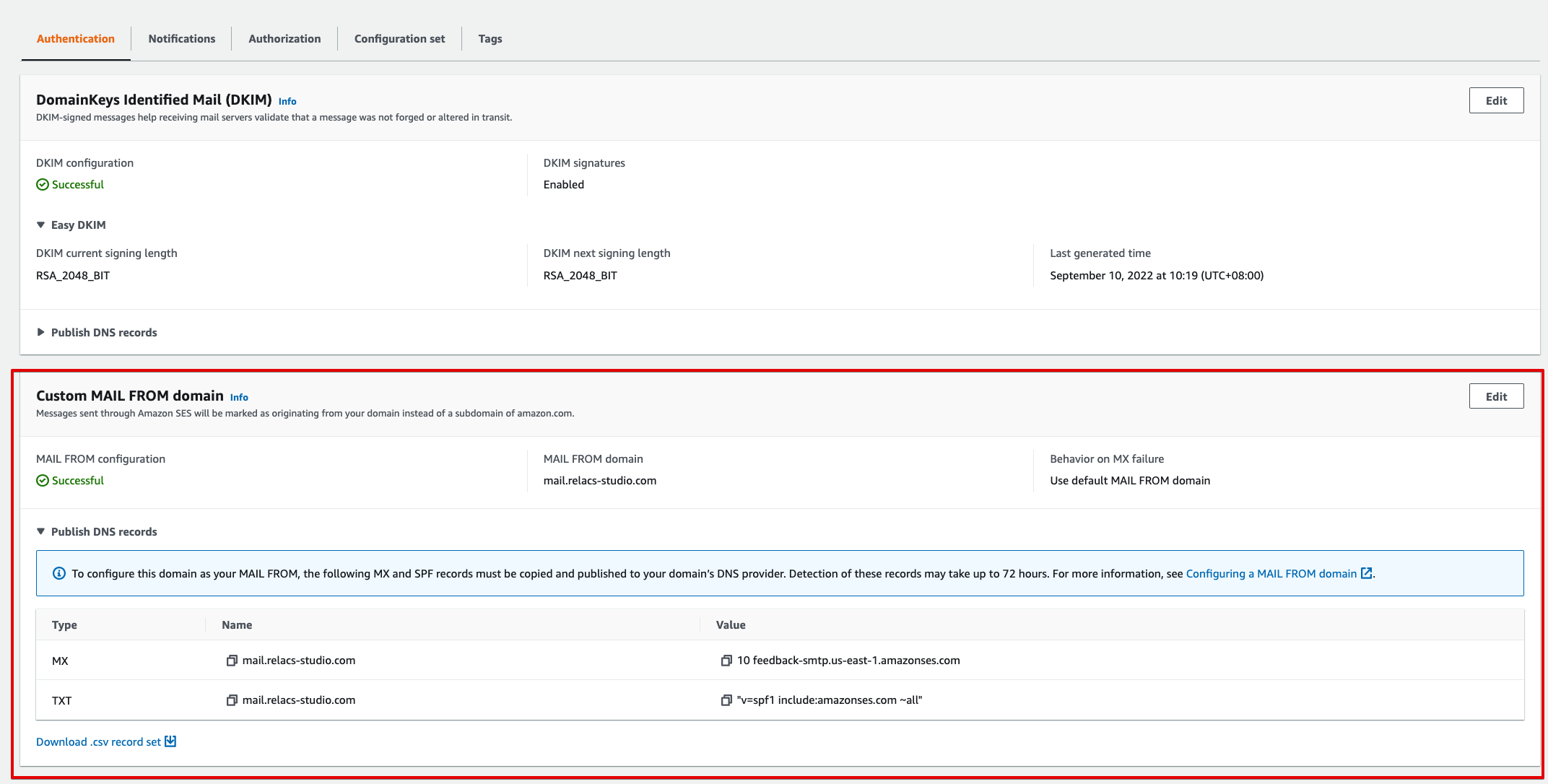Copy the MX record name

pyautogui.click(x=232, y=661)
